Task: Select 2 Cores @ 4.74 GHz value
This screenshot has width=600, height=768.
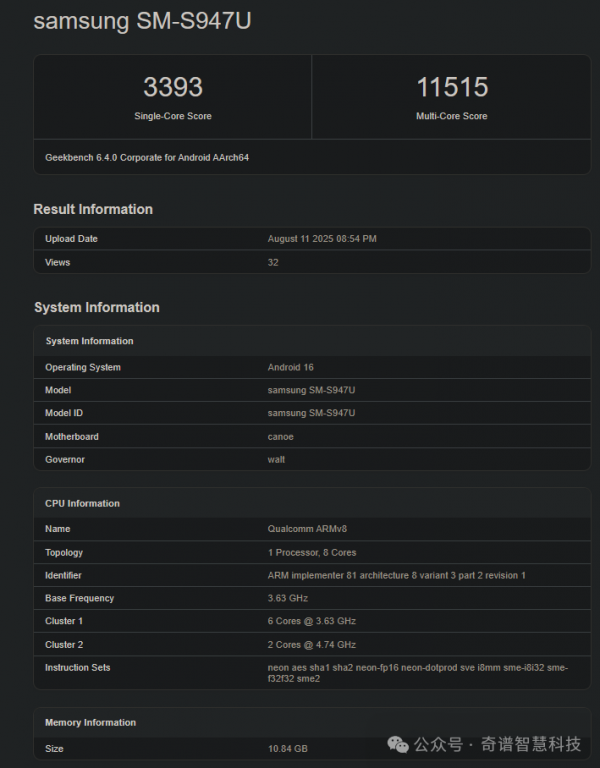Action: (x=312, y=645)
